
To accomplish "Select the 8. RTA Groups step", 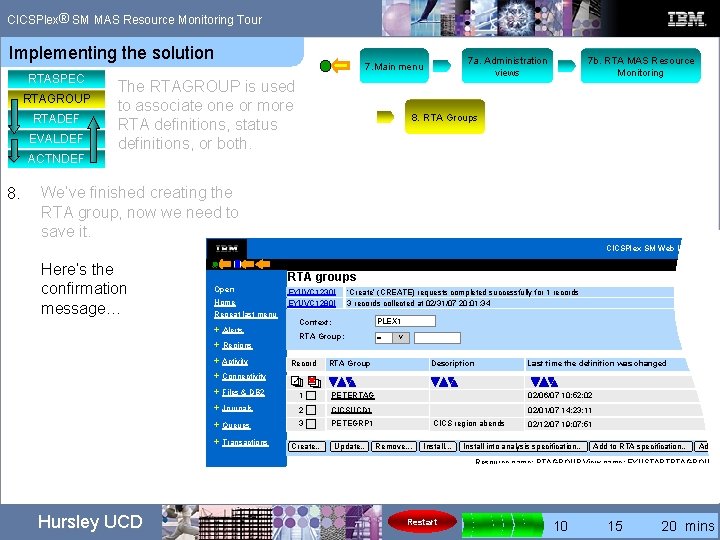I will 444,117.
